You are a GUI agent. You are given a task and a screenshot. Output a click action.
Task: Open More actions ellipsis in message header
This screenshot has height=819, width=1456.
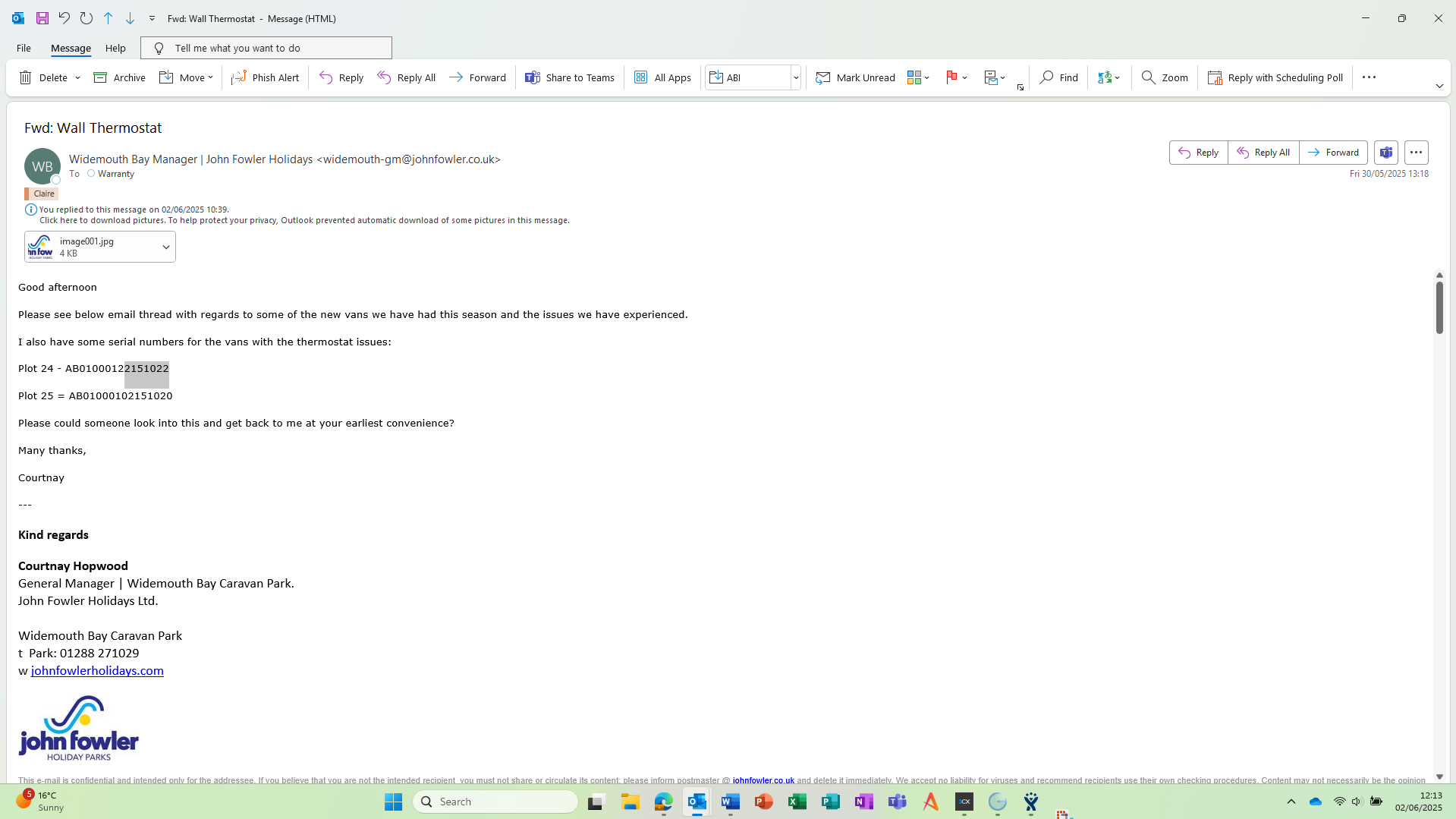point(1417,153)
